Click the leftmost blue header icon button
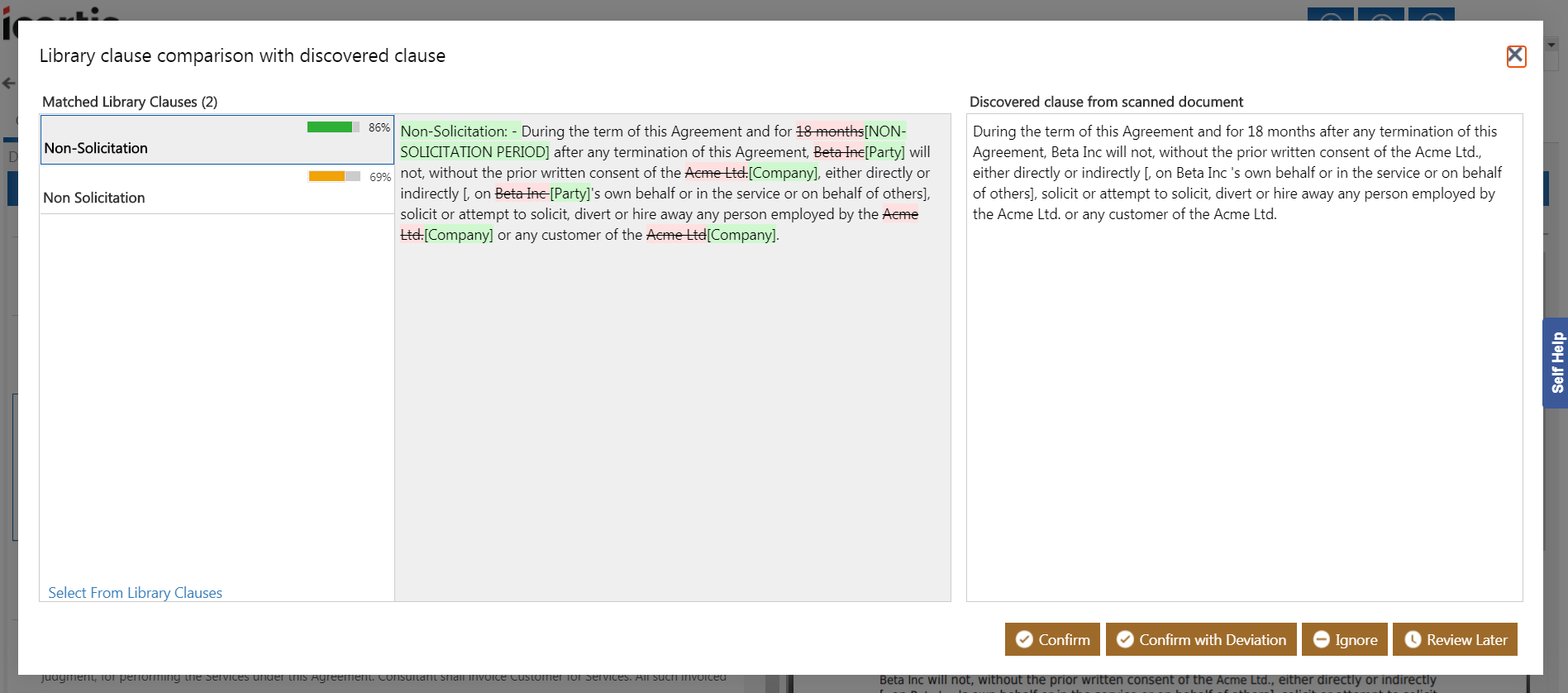The image size is (1568, 693). (x=1330, y=14)
